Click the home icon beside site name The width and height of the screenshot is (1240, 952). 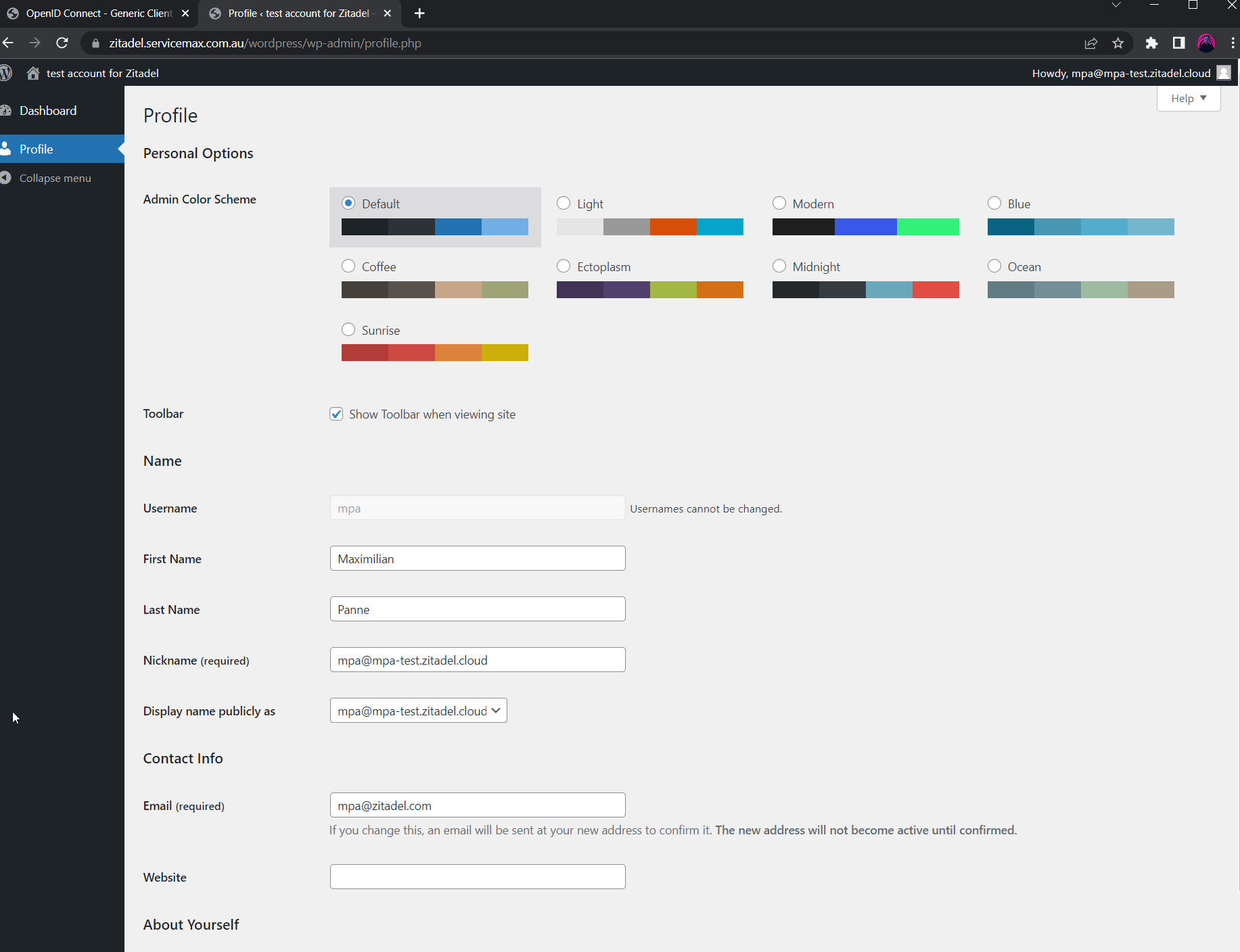coord(32,73)
